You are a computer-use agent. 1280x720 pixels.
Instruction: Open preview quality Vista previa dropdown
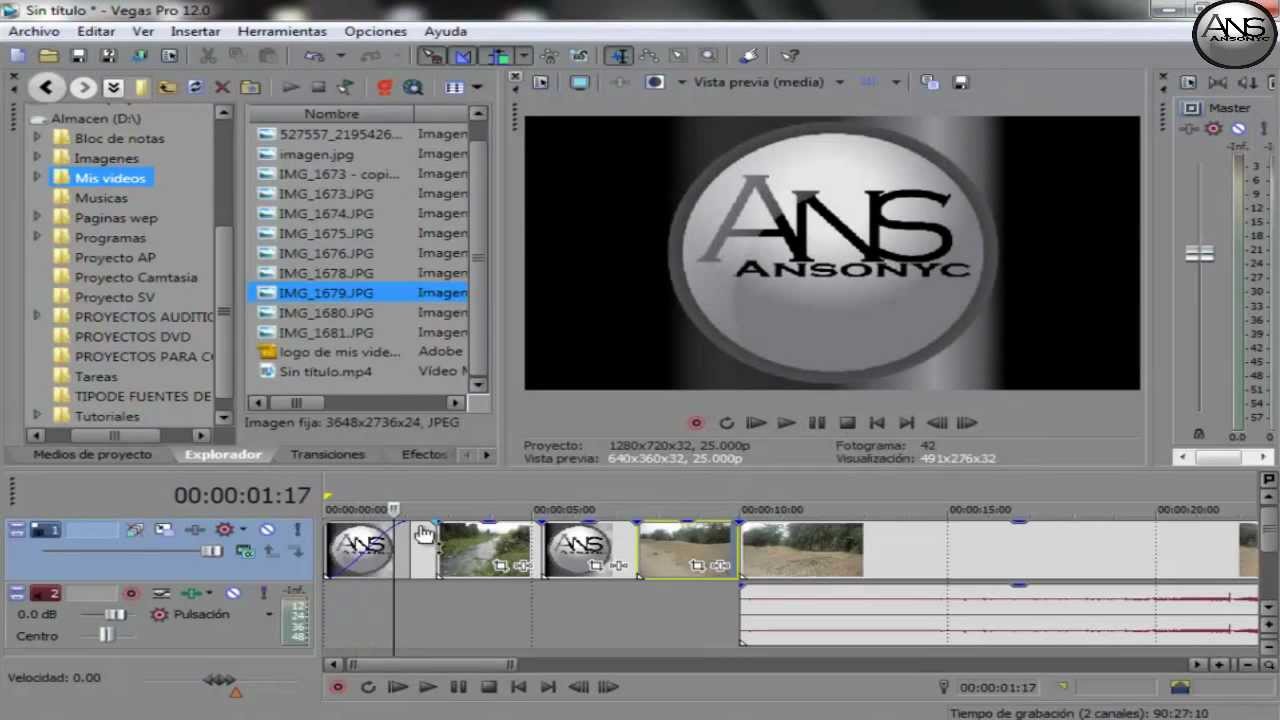[839, 82]
